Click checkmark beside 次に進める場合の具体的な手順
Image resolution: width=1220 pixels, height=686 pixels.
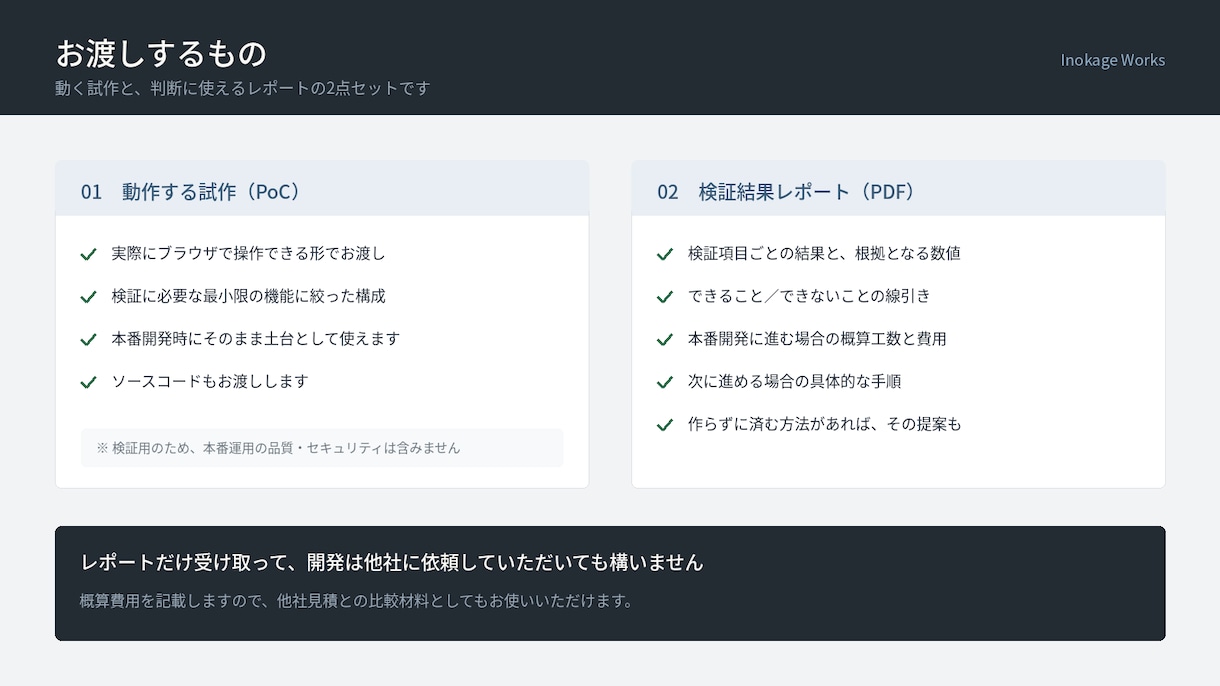click(665, 382)
